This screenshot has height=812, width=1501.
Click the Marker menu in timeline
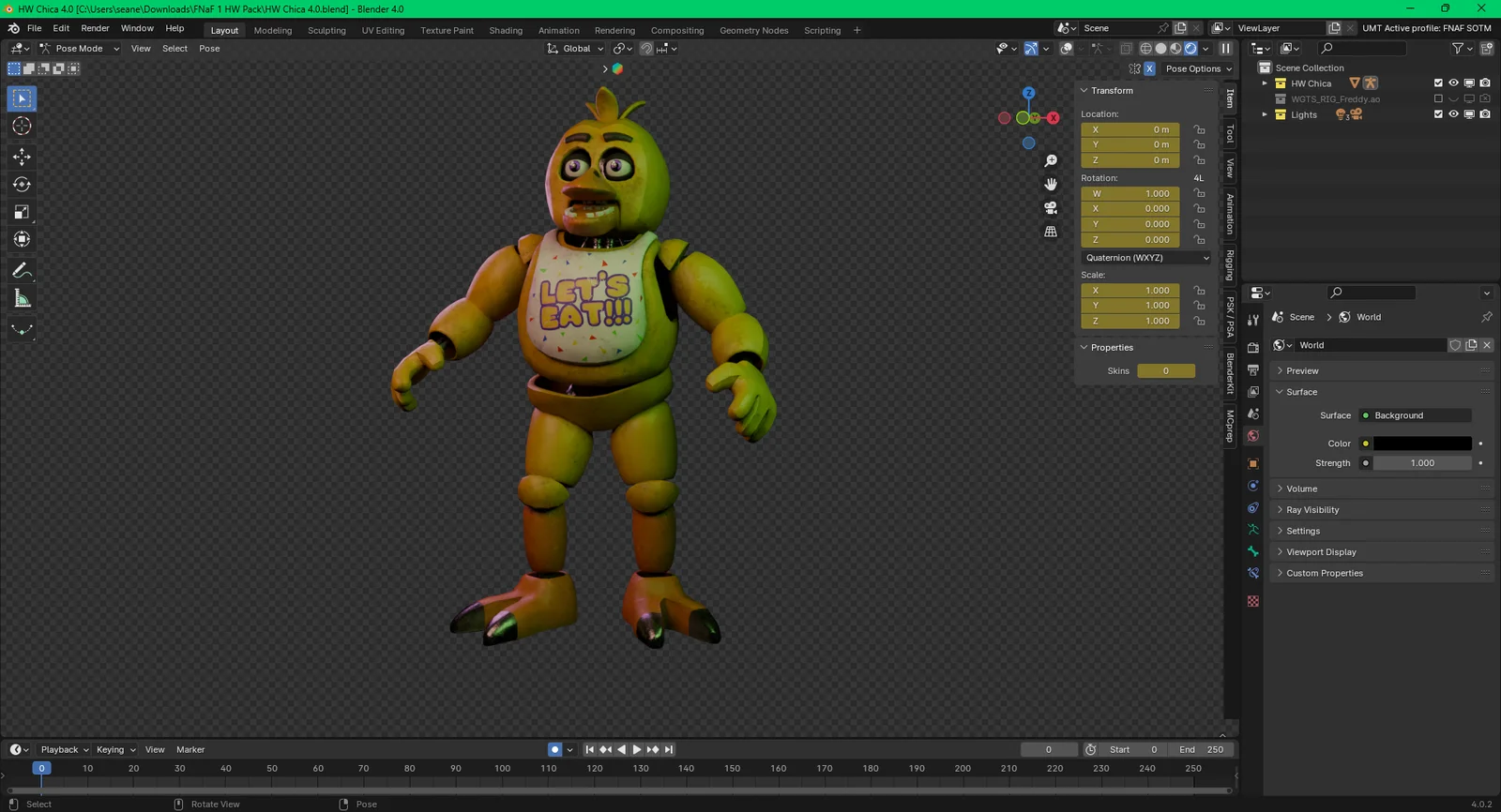[190, 749]
